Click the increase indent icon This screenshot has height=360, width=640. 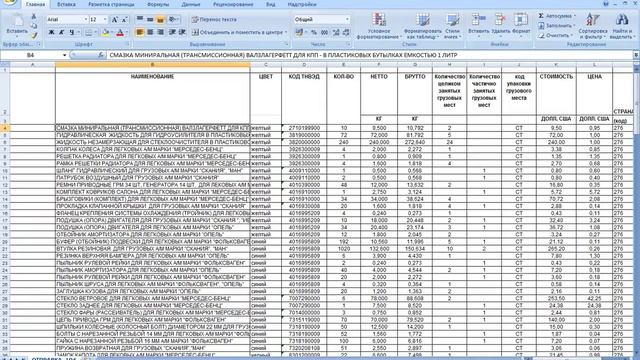tap(182, 32)
